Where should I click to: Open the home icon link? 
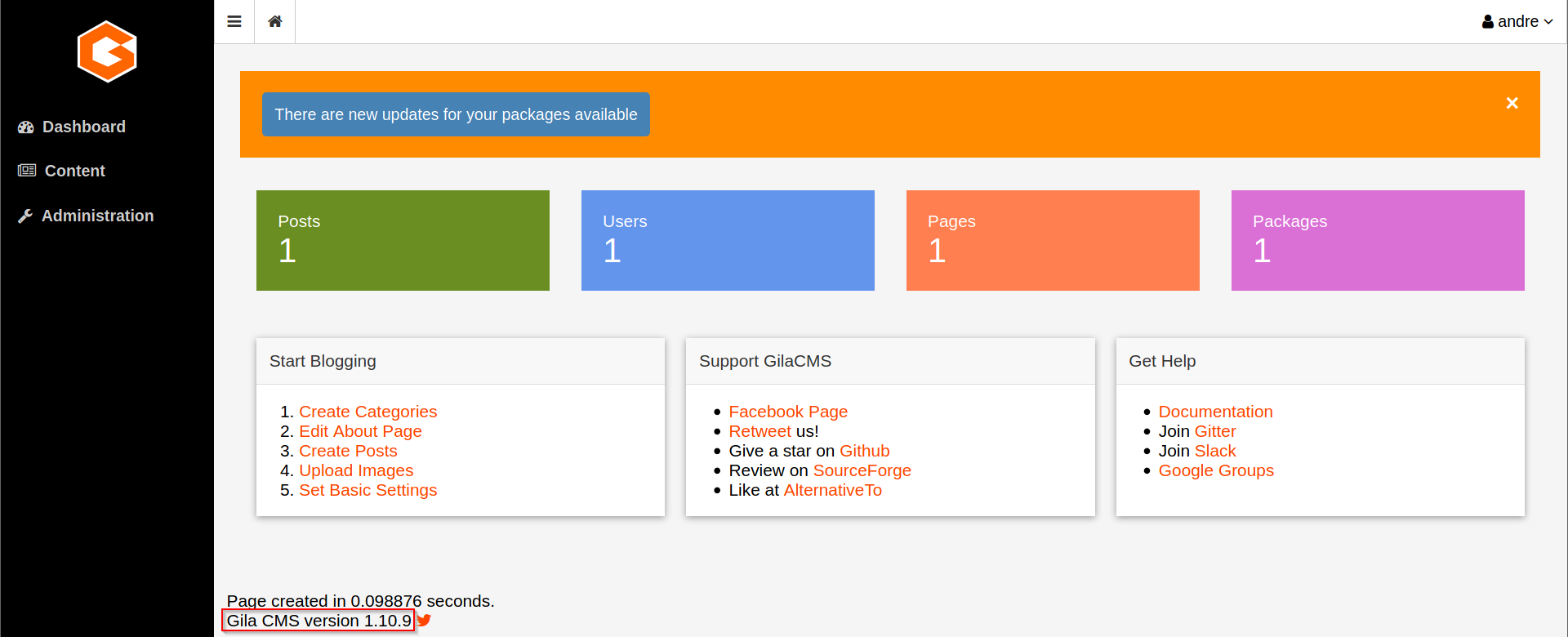(x=275, y=22)
